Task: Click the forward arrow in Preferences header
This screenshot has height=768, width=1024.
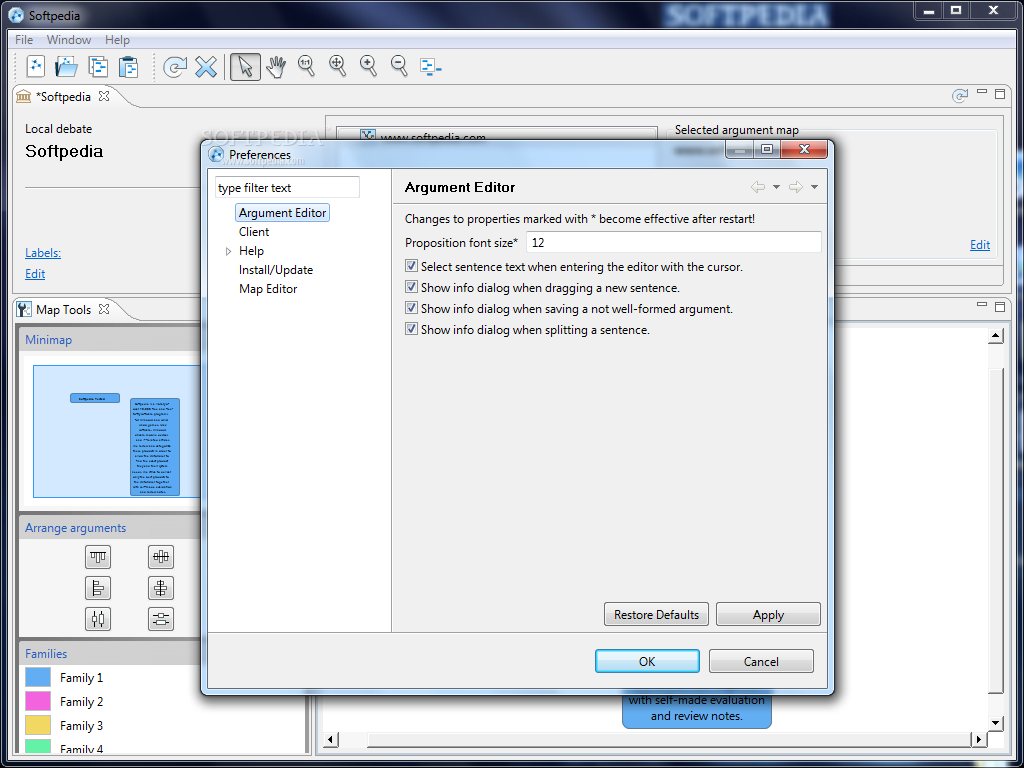Action: pos(795,187)
